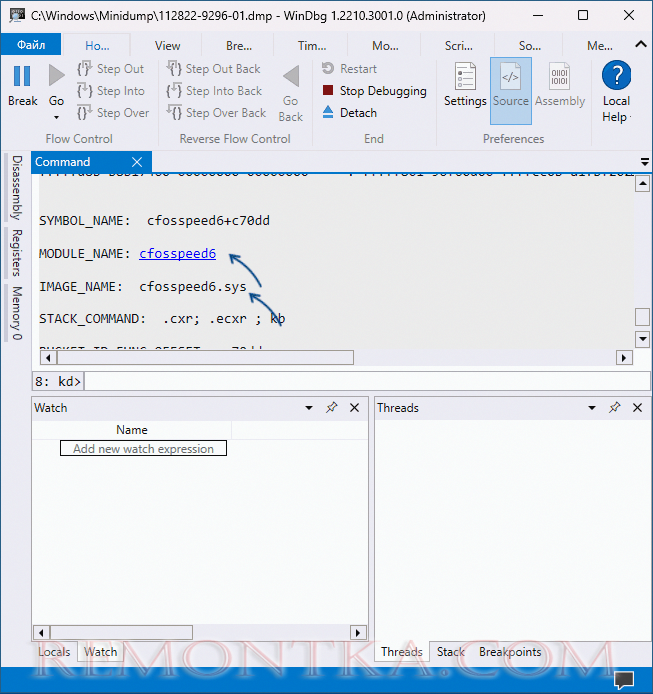Click the Restart button

pos(349,69)
